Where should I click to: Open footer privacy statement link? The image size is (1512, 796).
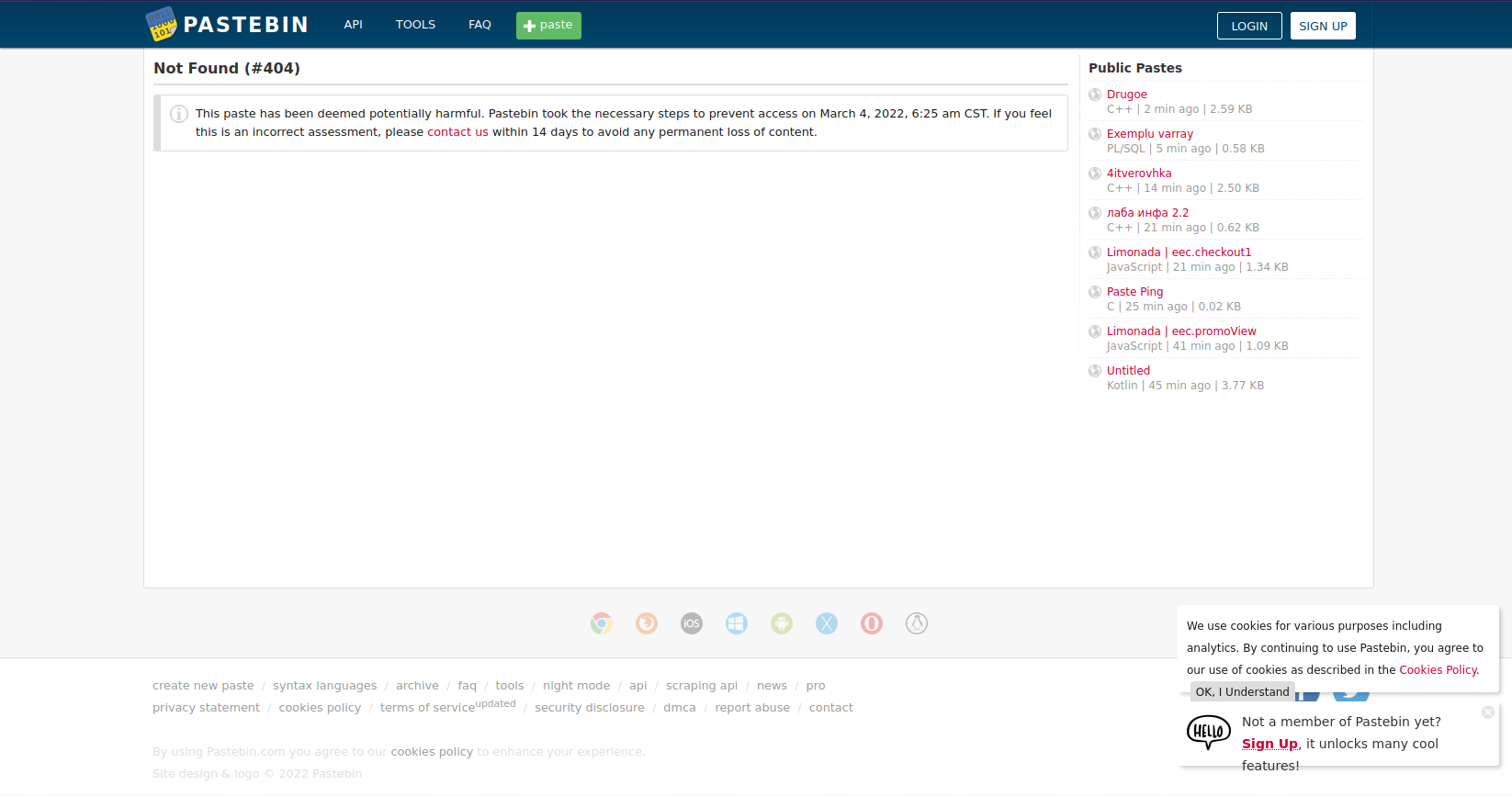[x=206, y=708]
